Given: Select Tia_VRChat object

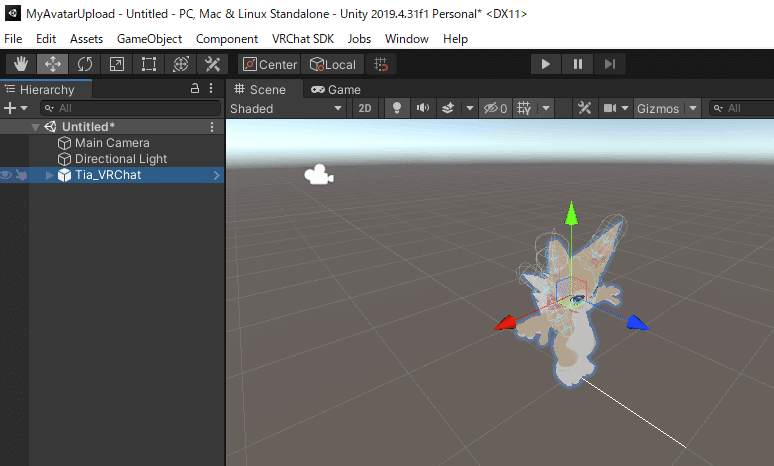Looking at the screenshot, I should pyautogui.click(x=108, y=175).
